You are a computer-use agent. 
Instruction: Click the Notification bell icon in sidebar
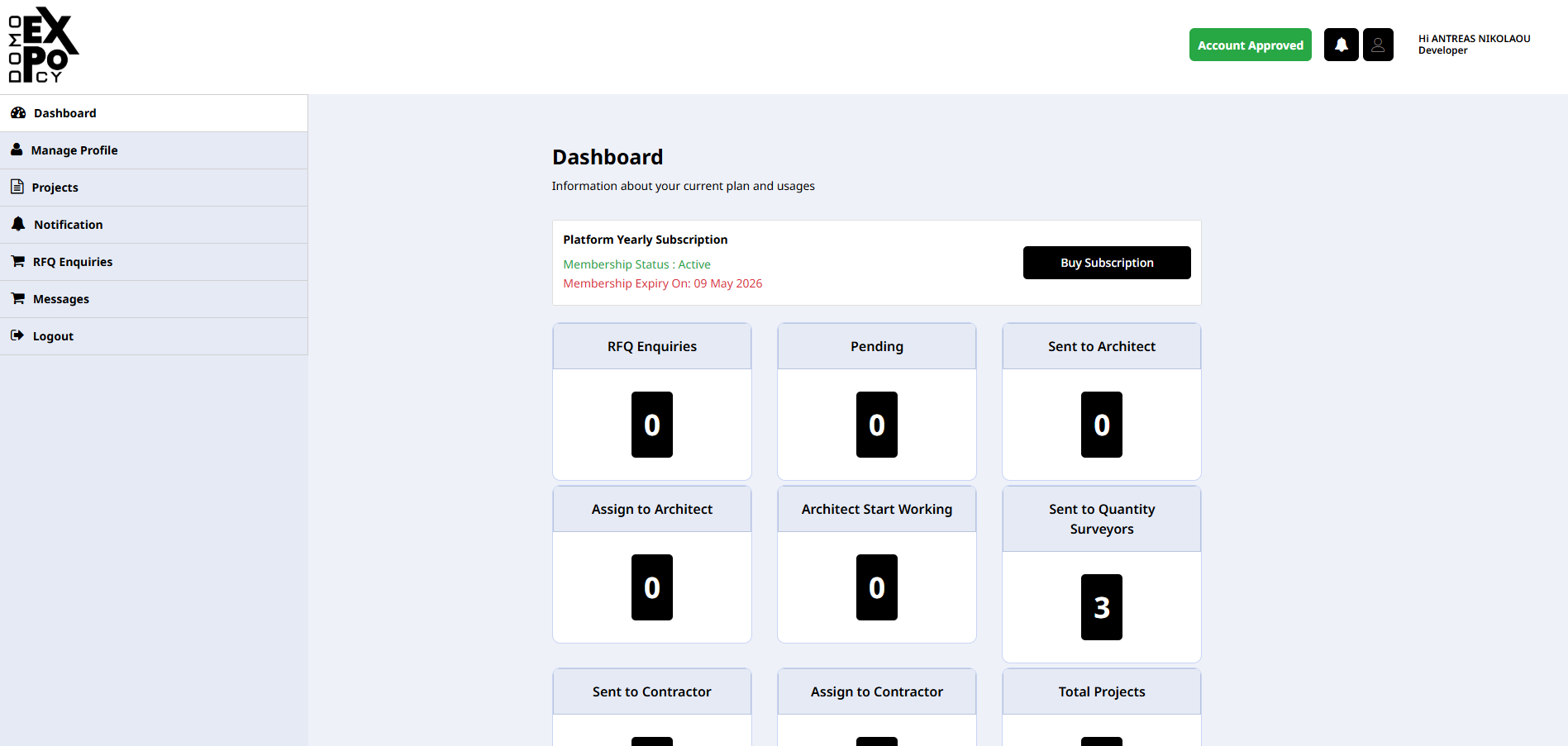tap(18, 224)
